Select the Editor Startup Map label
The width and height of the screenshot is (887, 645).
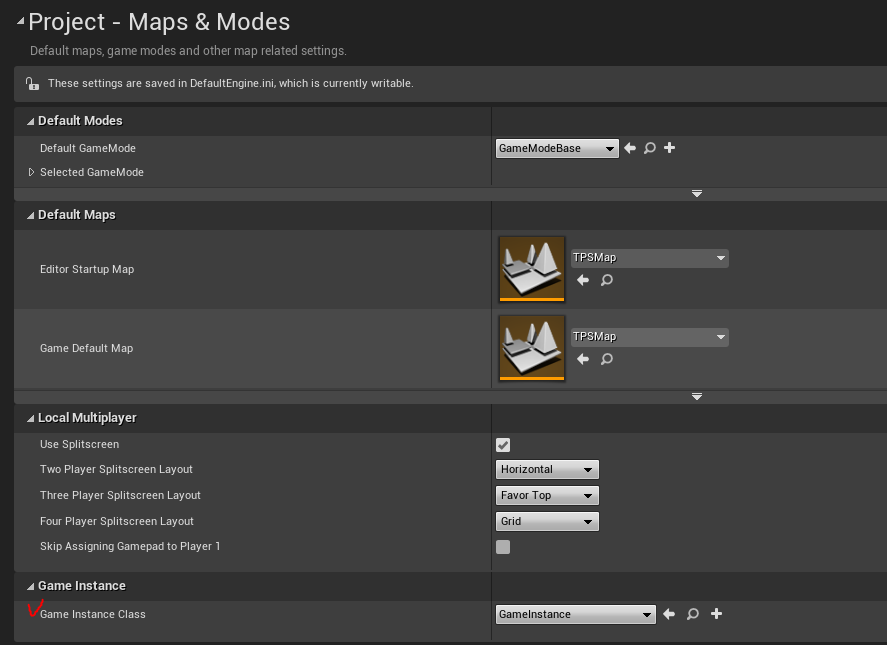point(87,269)
